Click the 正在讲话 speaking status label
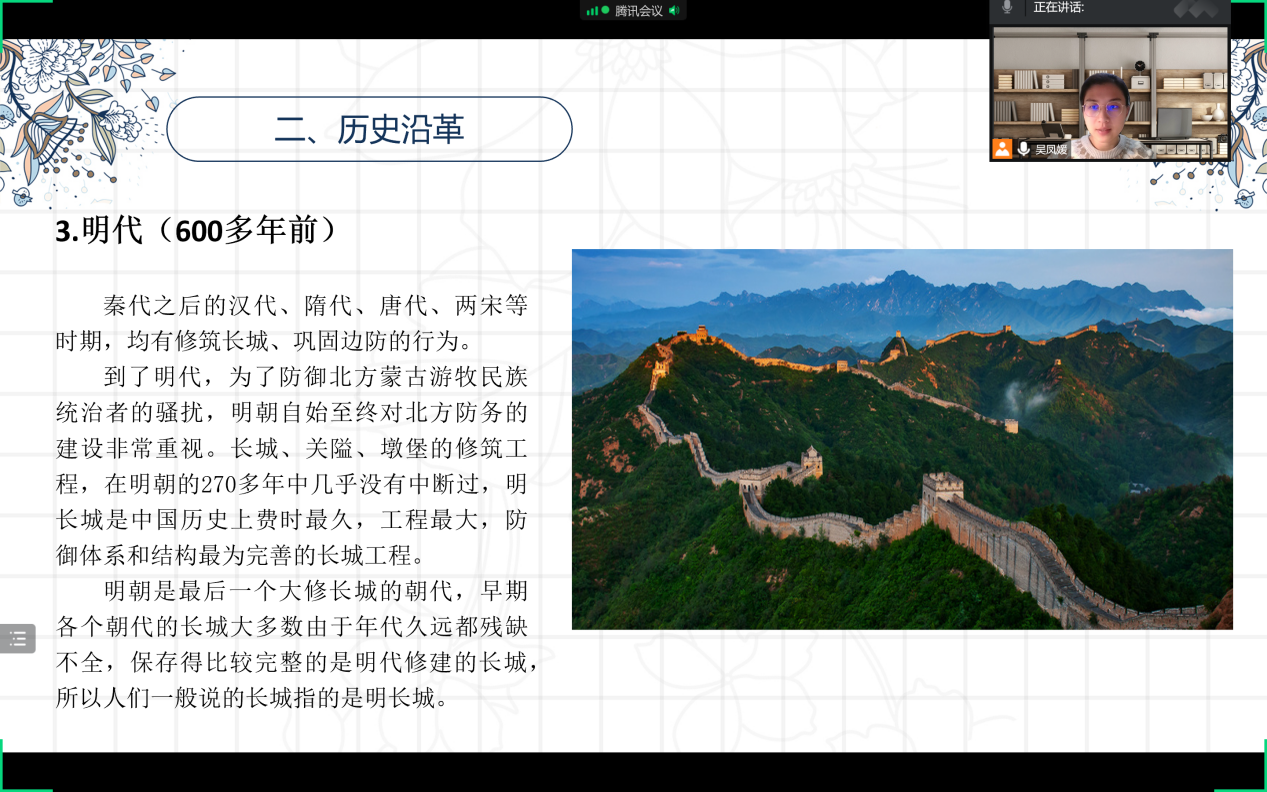The height and width of the screenshot is (792, 1267). [x=1058, y=8]
